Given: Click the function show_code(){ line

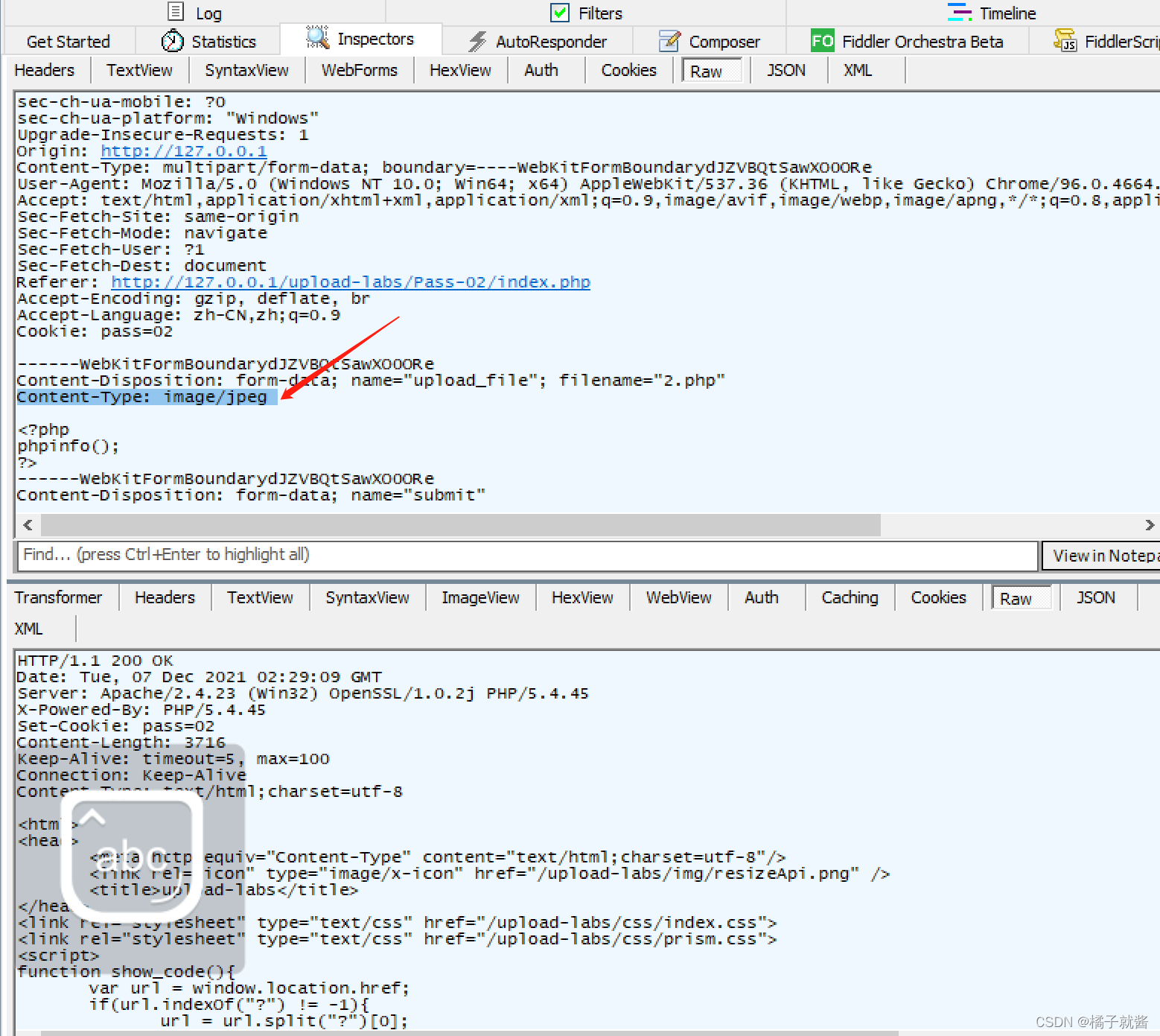Looking at the screenshot, I should click(126, 972).
